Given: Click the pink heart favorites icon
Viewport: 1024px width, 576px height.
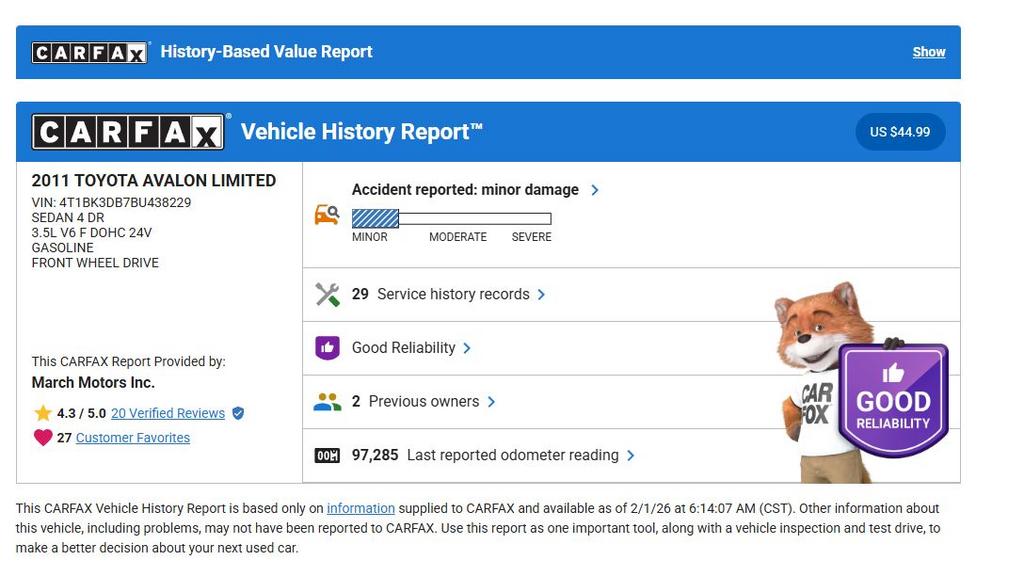Looking at the screenshot, I should tap(43, 437).
